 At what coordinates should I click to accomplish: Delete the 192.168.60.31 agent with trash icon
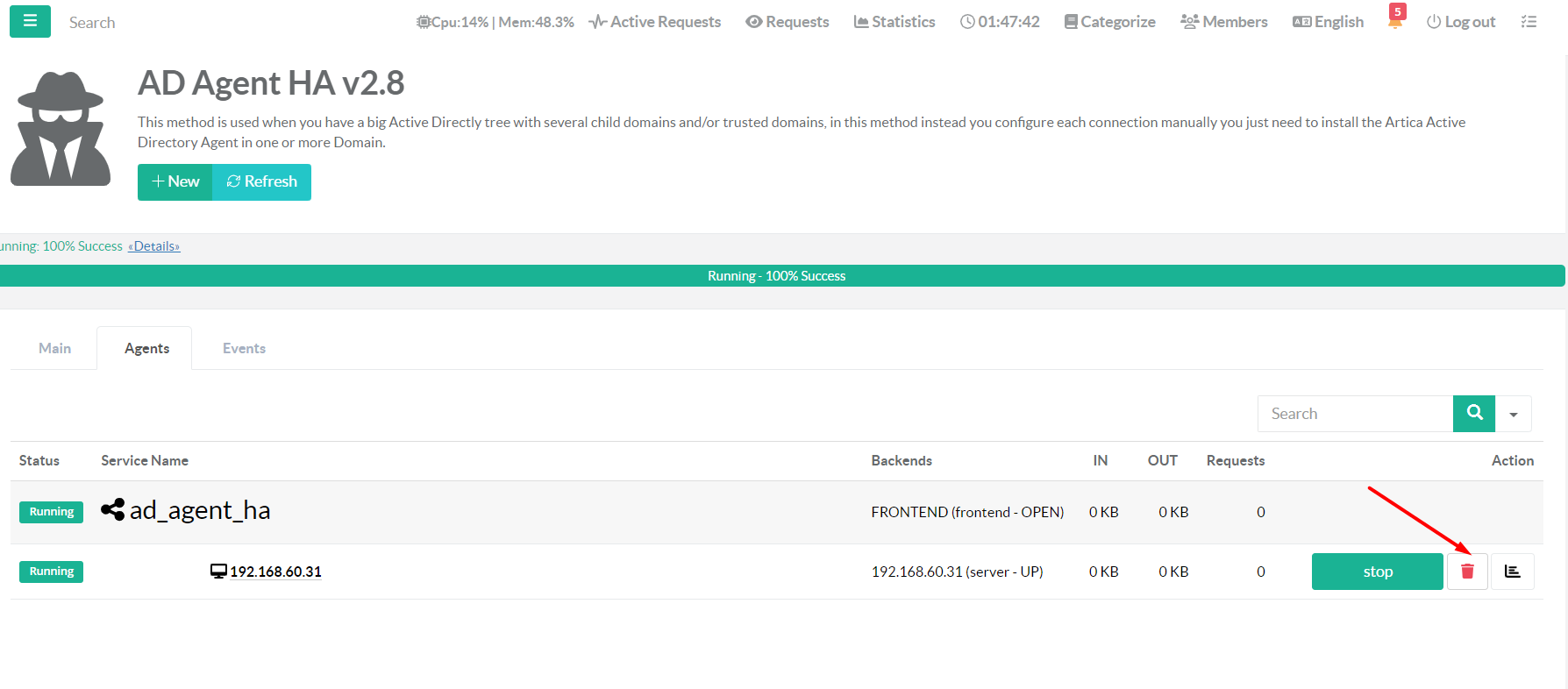(1467, 572)
